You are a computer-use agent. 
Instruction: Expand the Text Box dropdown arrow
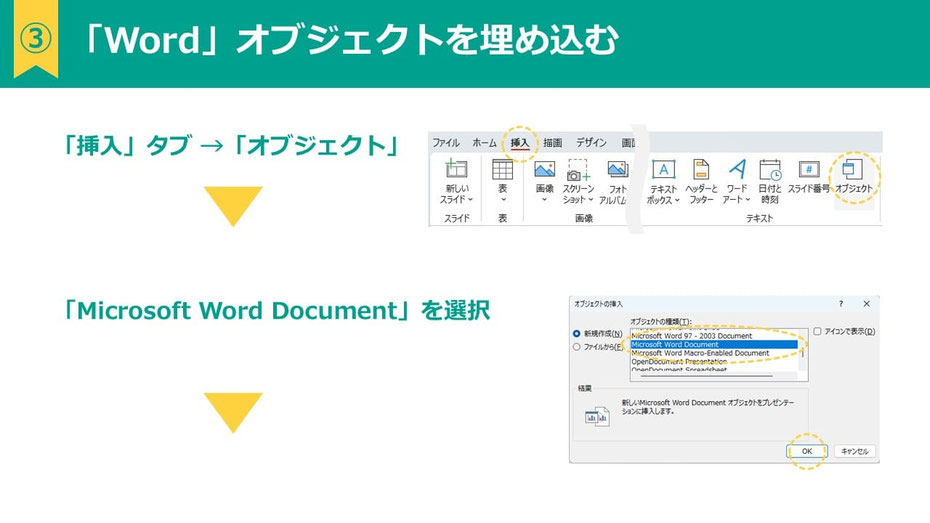pos(677,200)
